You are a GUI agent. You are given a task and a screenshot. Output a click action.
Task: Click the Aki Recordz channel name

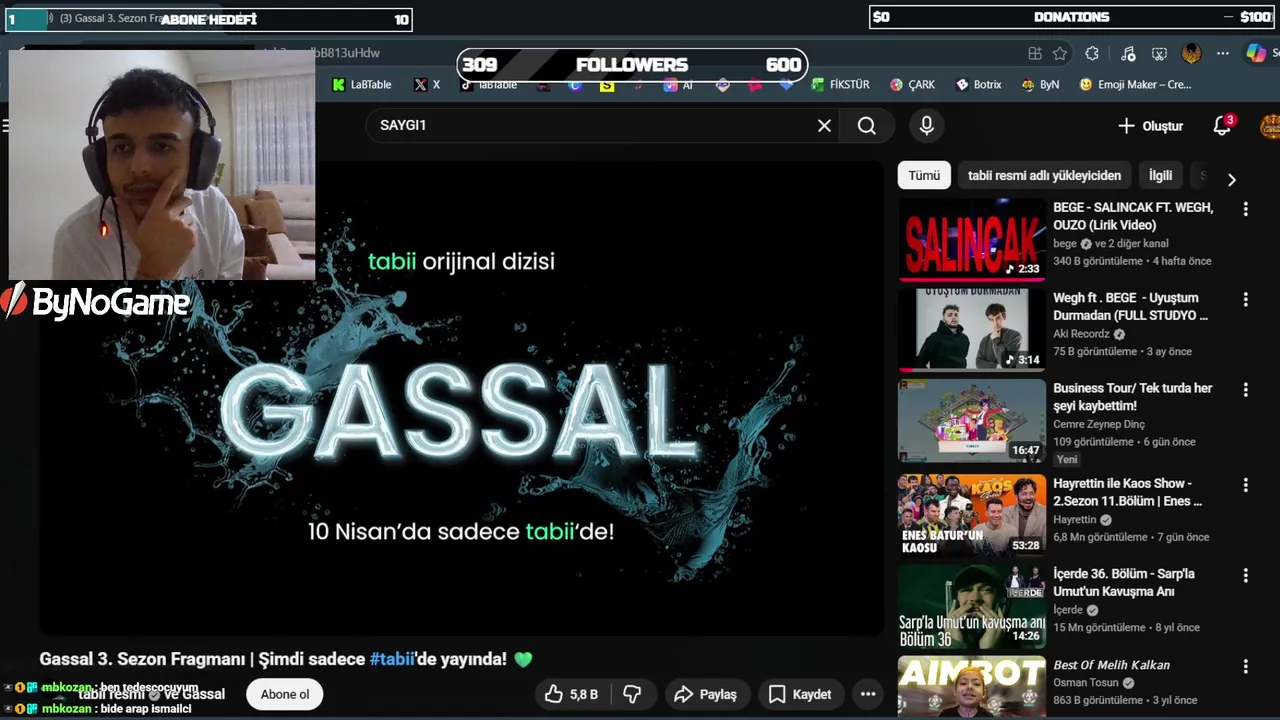1081,334
